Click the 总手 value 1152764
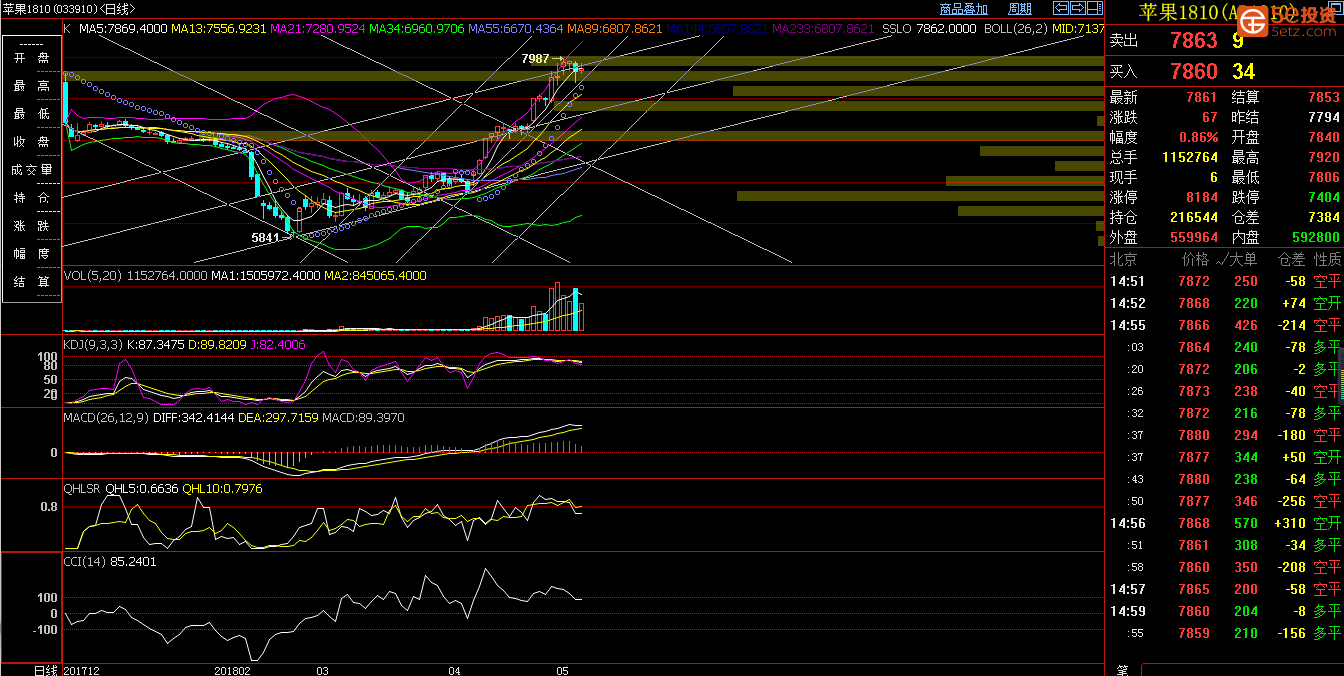 (1190, 157)
